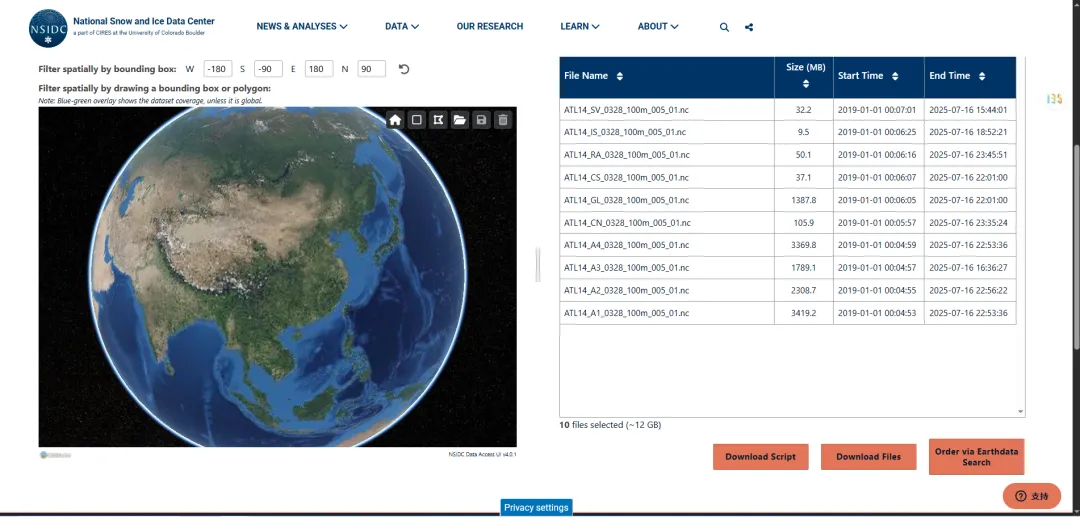Click the Download Files button
Image resolution: width=1080 pixels, height=517 pixels.
click(x=868, y=456)
